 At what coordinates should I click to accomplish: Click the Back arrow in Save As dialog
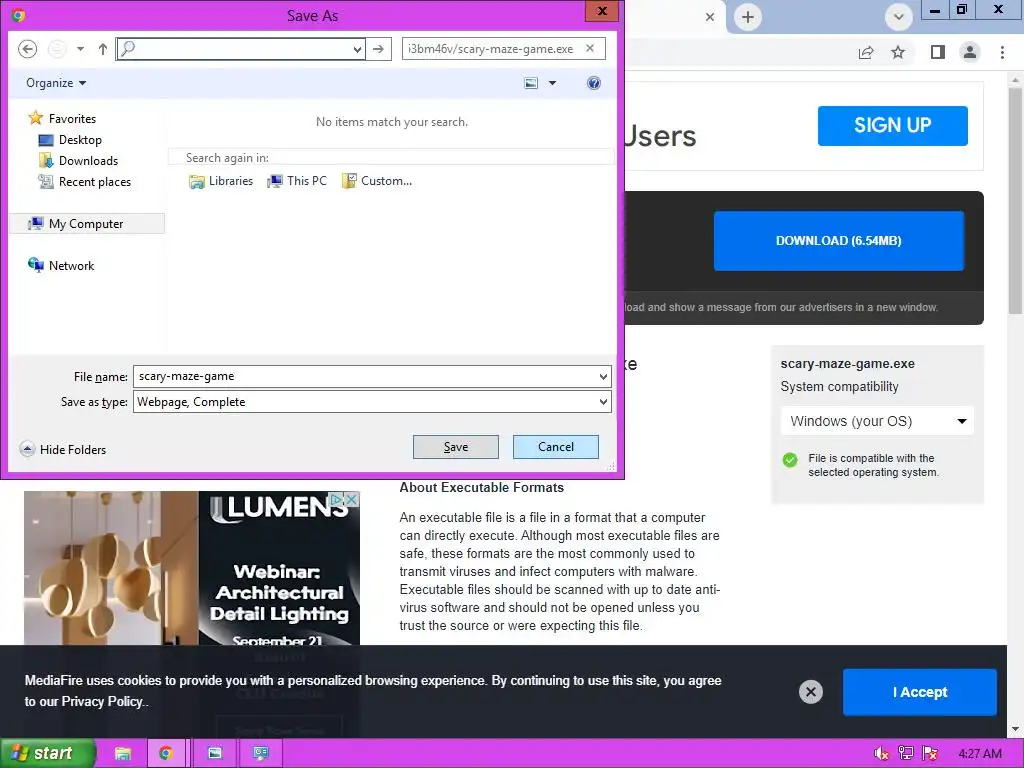[27, 49]
